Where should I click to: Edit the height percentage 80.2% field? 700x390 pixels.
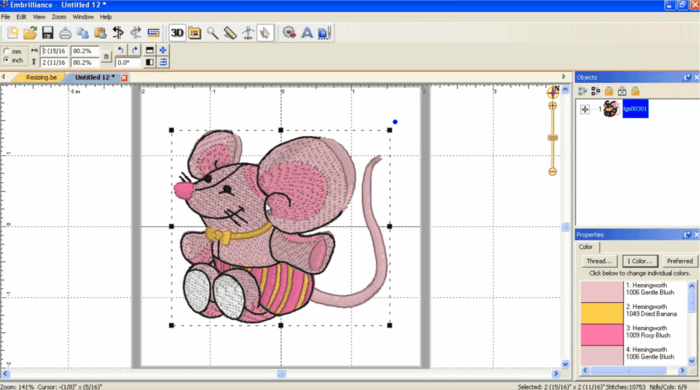tap(85, 62)
